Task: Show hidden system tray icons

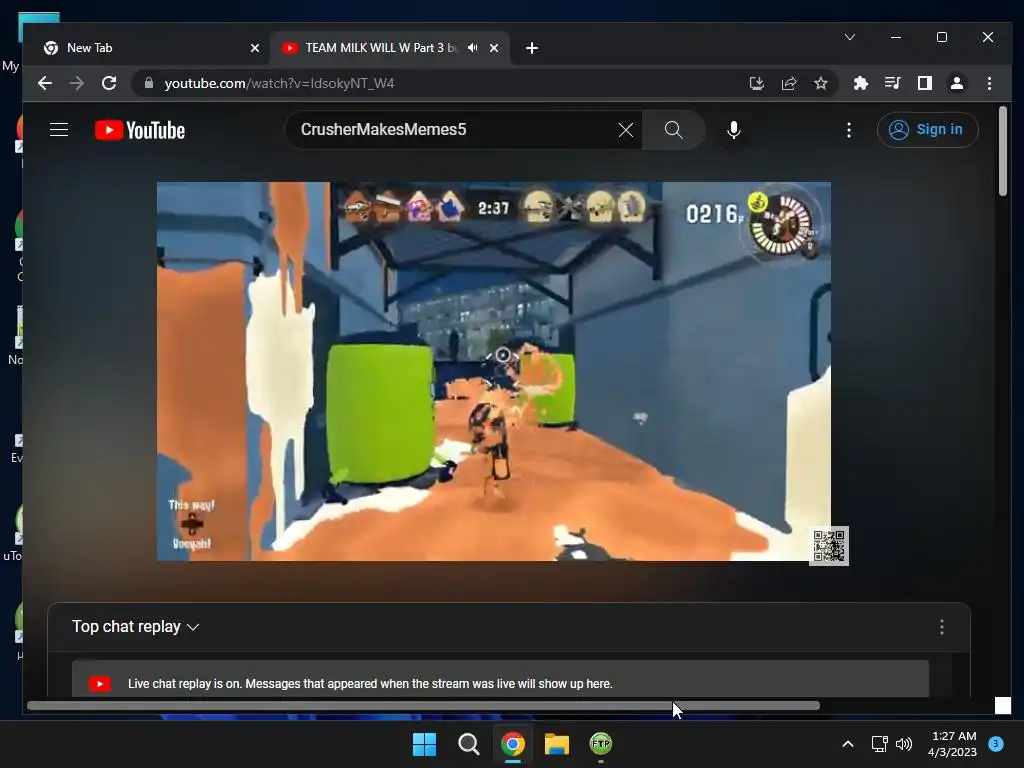Action: click(x=848, y=744)
